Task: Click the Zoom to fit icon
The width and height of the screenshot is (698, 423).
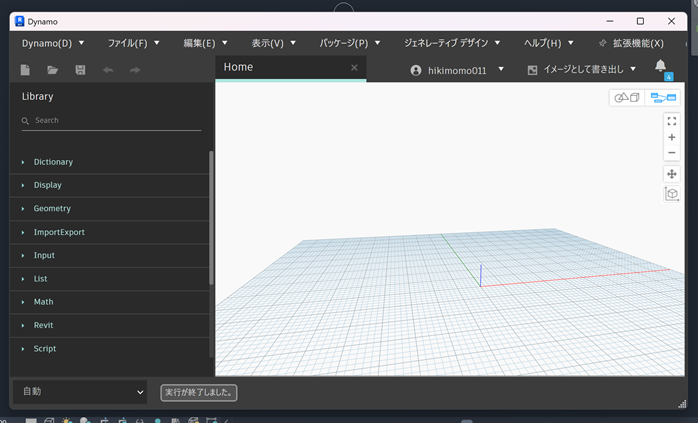Action: click(x=672, y=121)
